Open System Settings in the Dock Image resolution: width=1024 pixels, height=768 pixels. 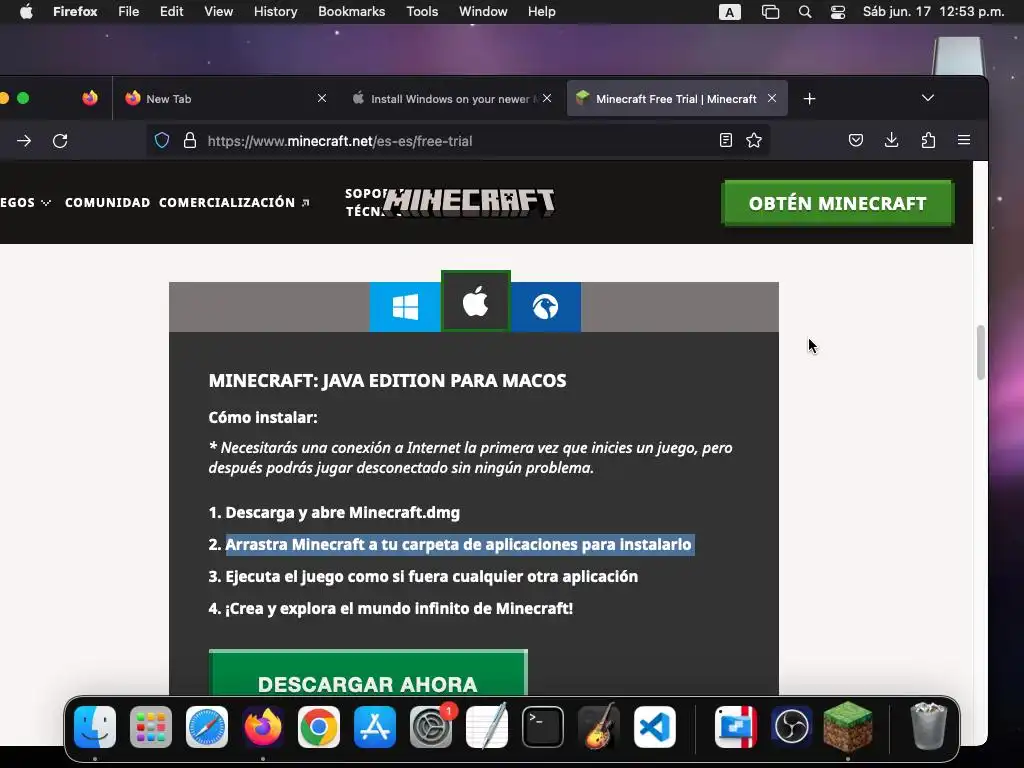[x=431, y=727]
